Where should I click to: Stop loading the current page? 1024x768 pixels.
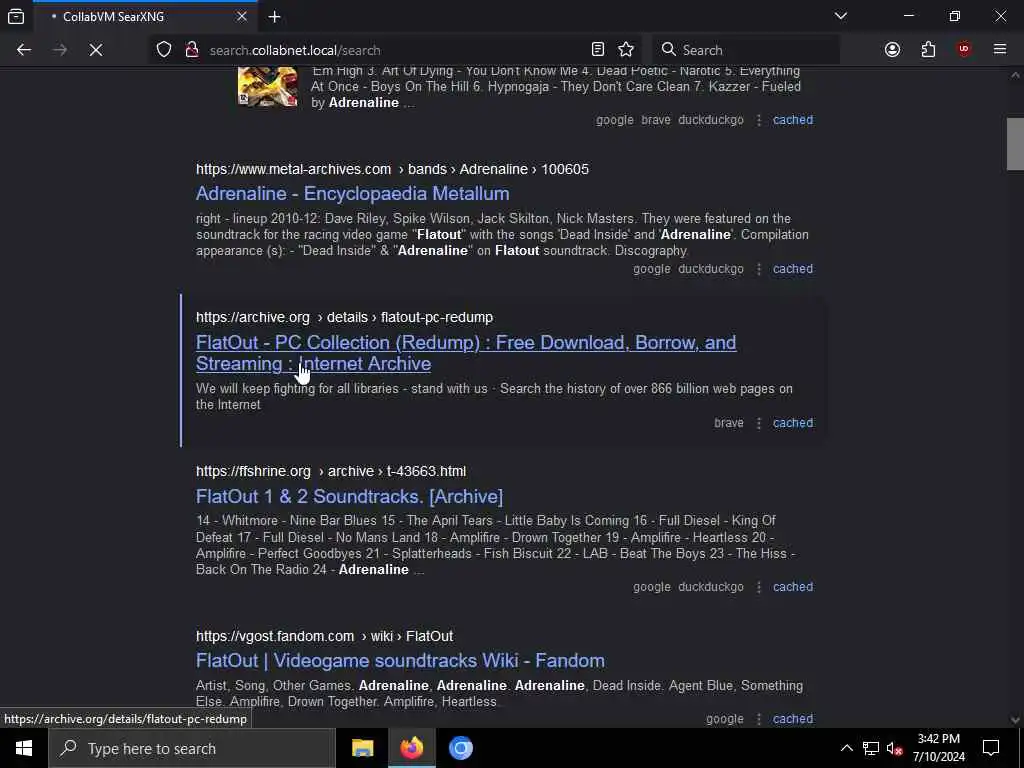point(95,50)
